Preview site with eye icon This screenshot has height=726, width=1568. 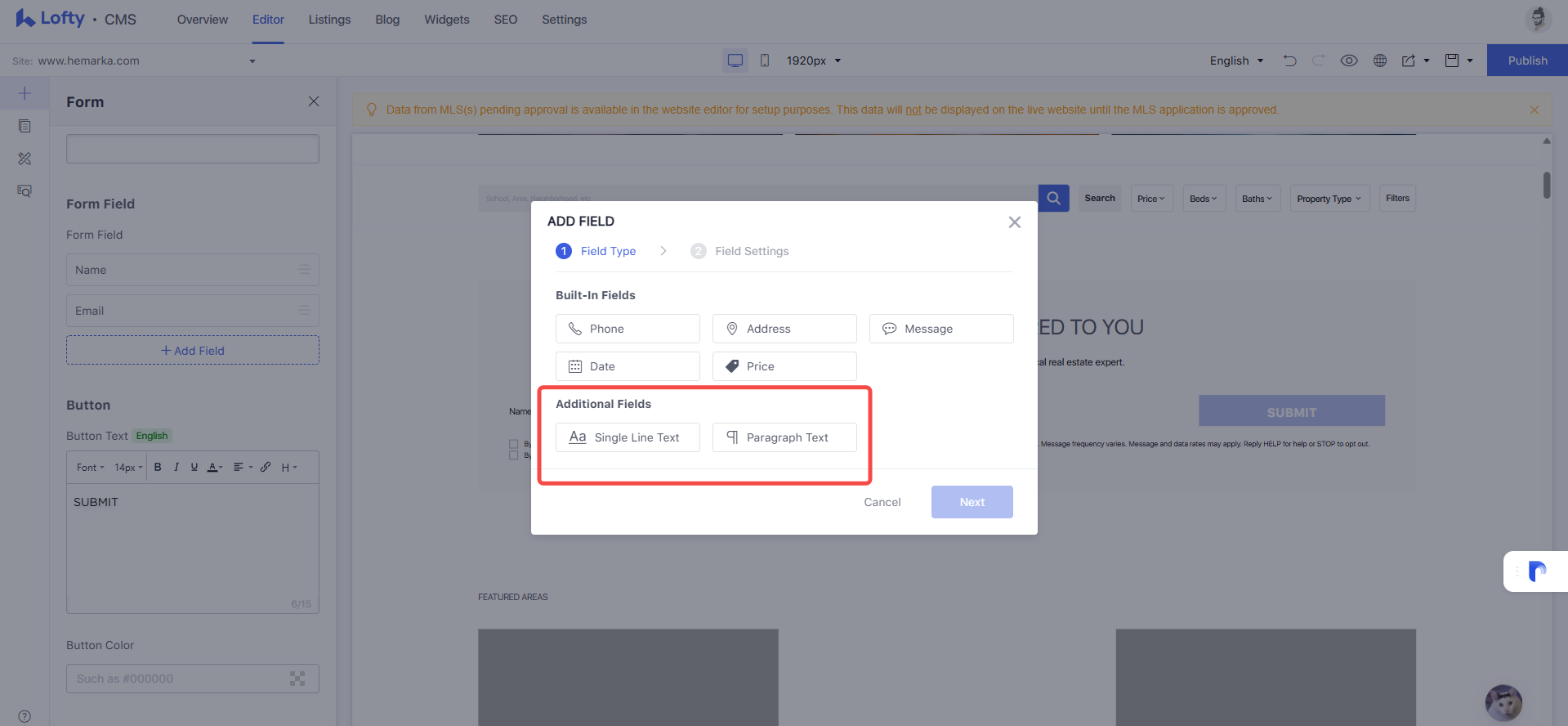[1349, 60]
